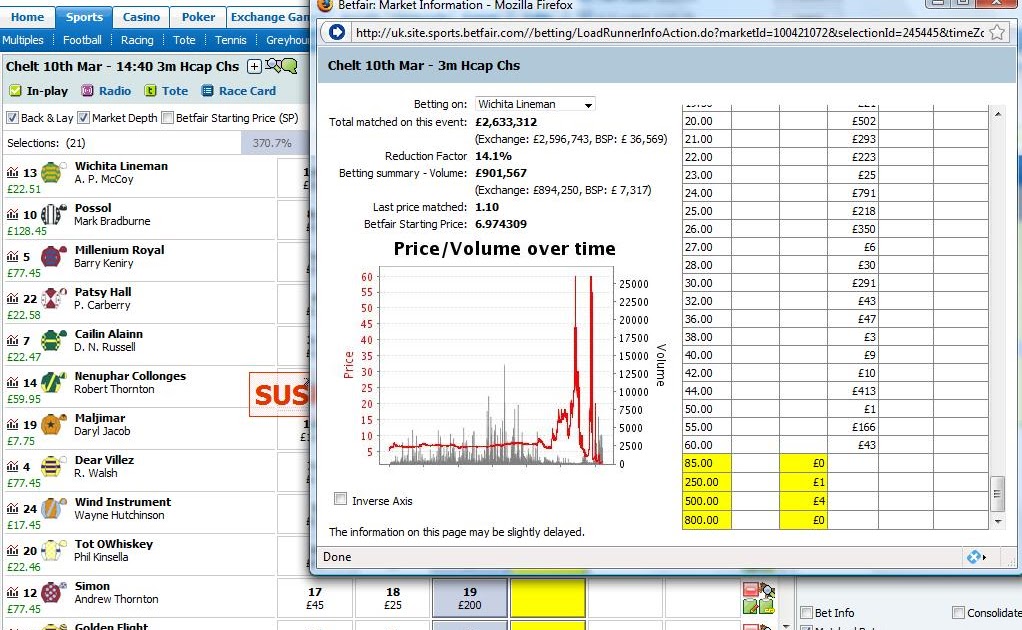Open the chart icon for Possol
The image size is (1022, 630).
coord(12,214)
